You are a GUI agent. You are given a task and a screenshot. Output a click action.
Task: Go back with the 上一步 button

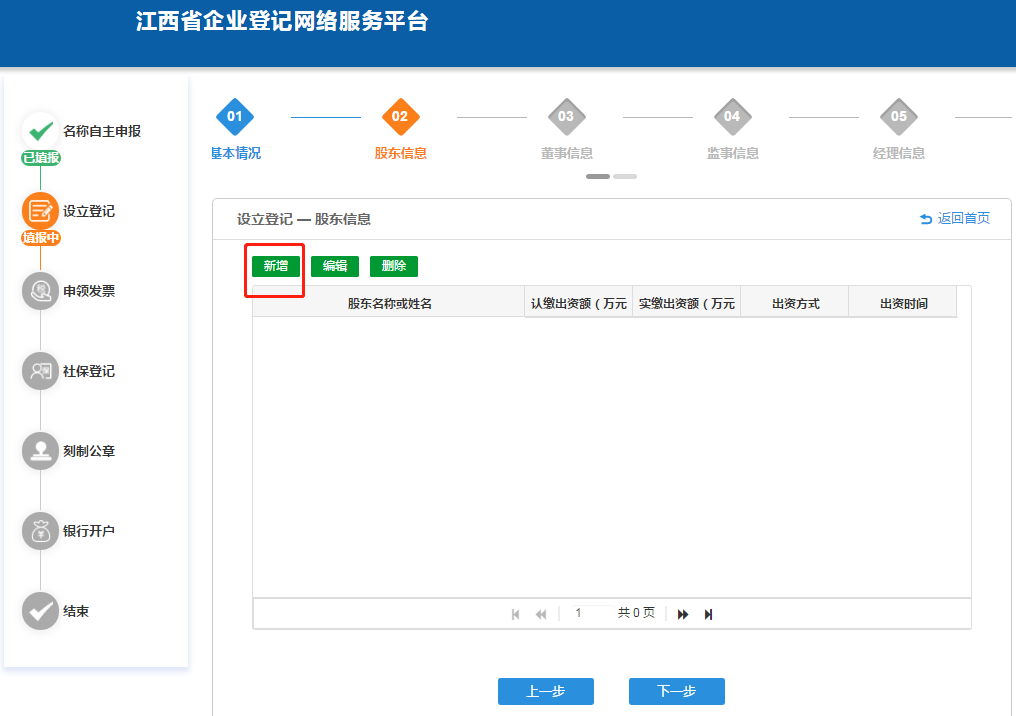point(545,691)
